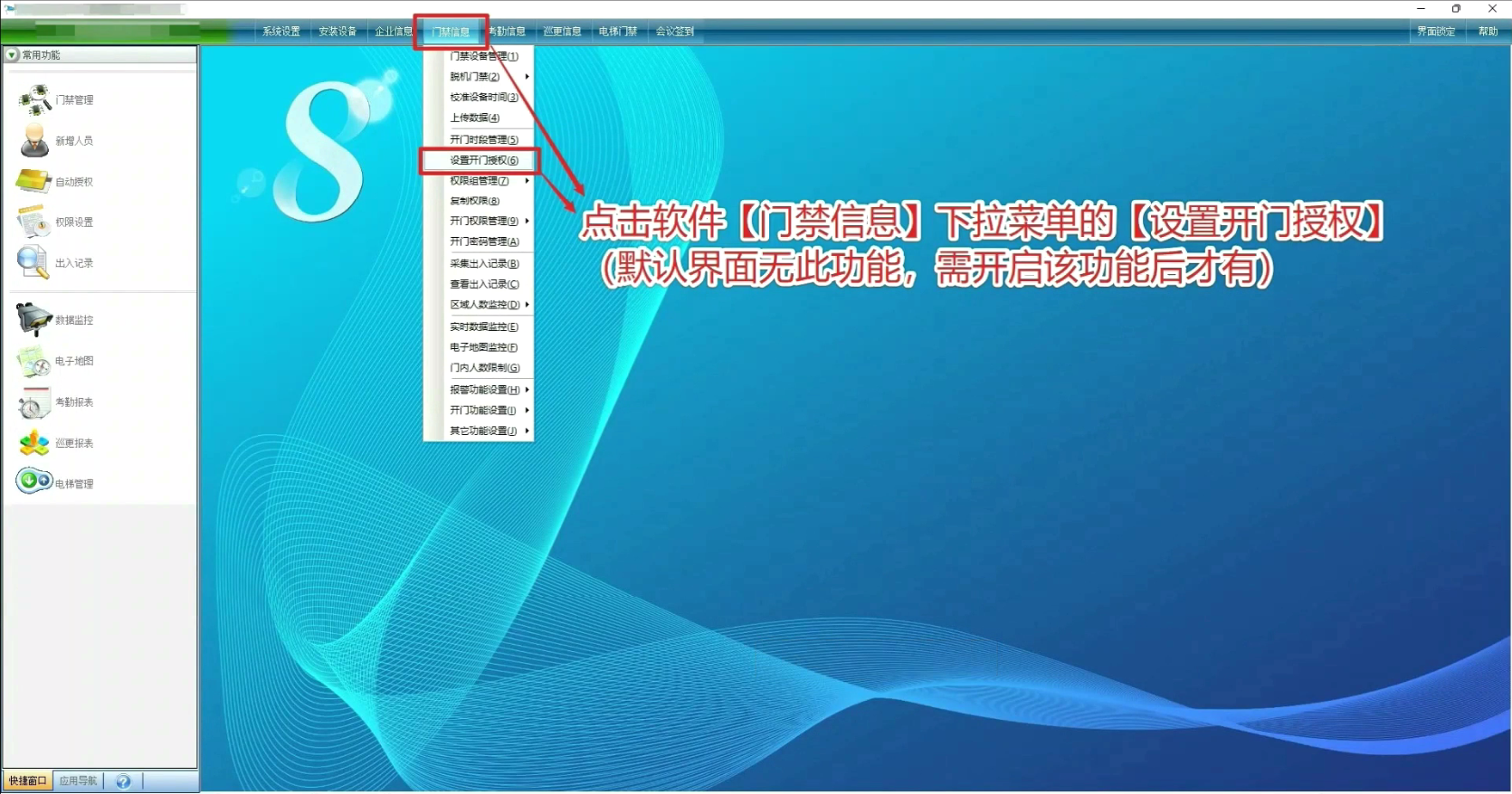Click the help question mark icon at bottom
This screenshot has width=1512, height=794.
click(x=123, y=781)
